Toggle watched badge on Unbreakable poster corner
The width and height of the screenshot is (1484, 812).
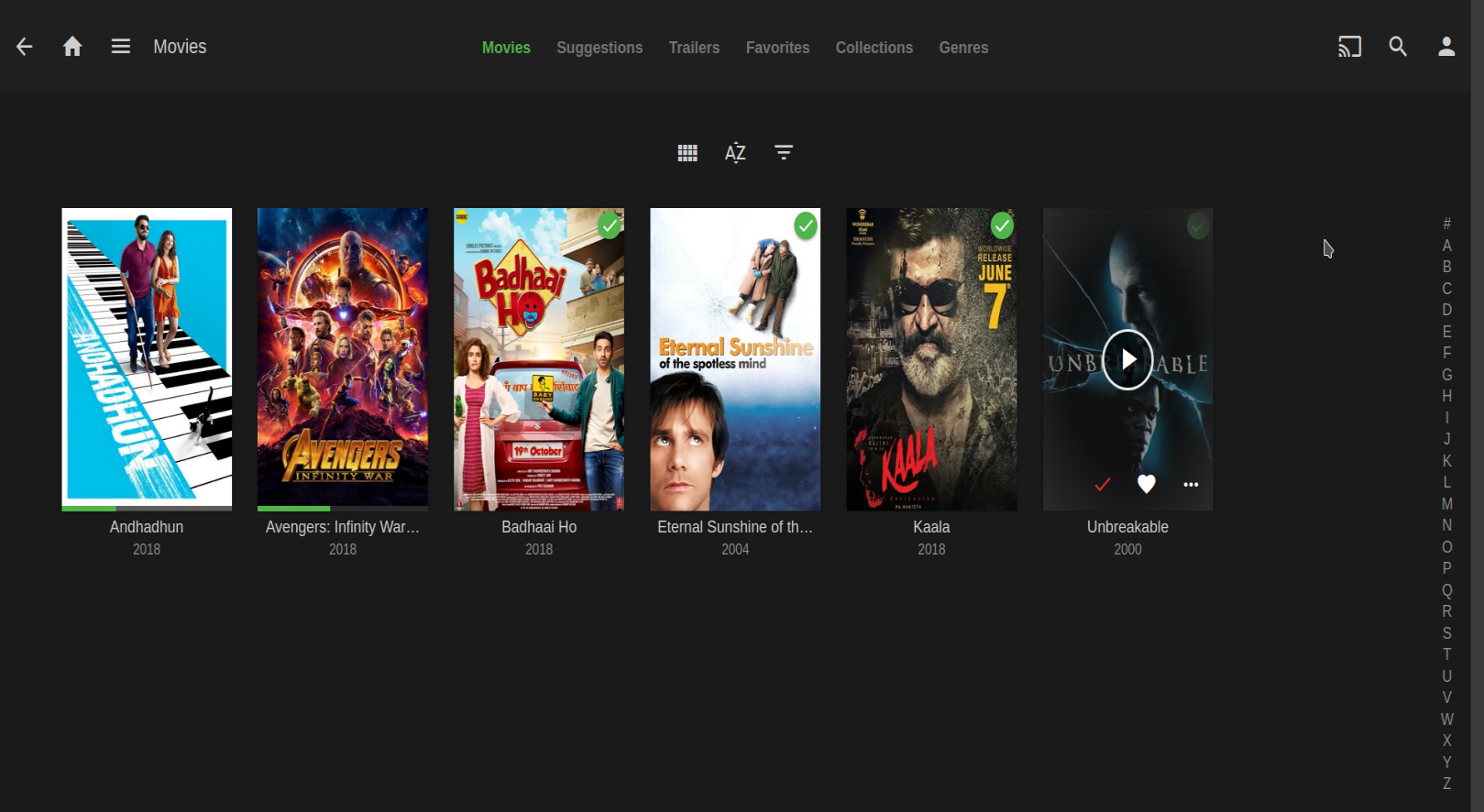1198,225
